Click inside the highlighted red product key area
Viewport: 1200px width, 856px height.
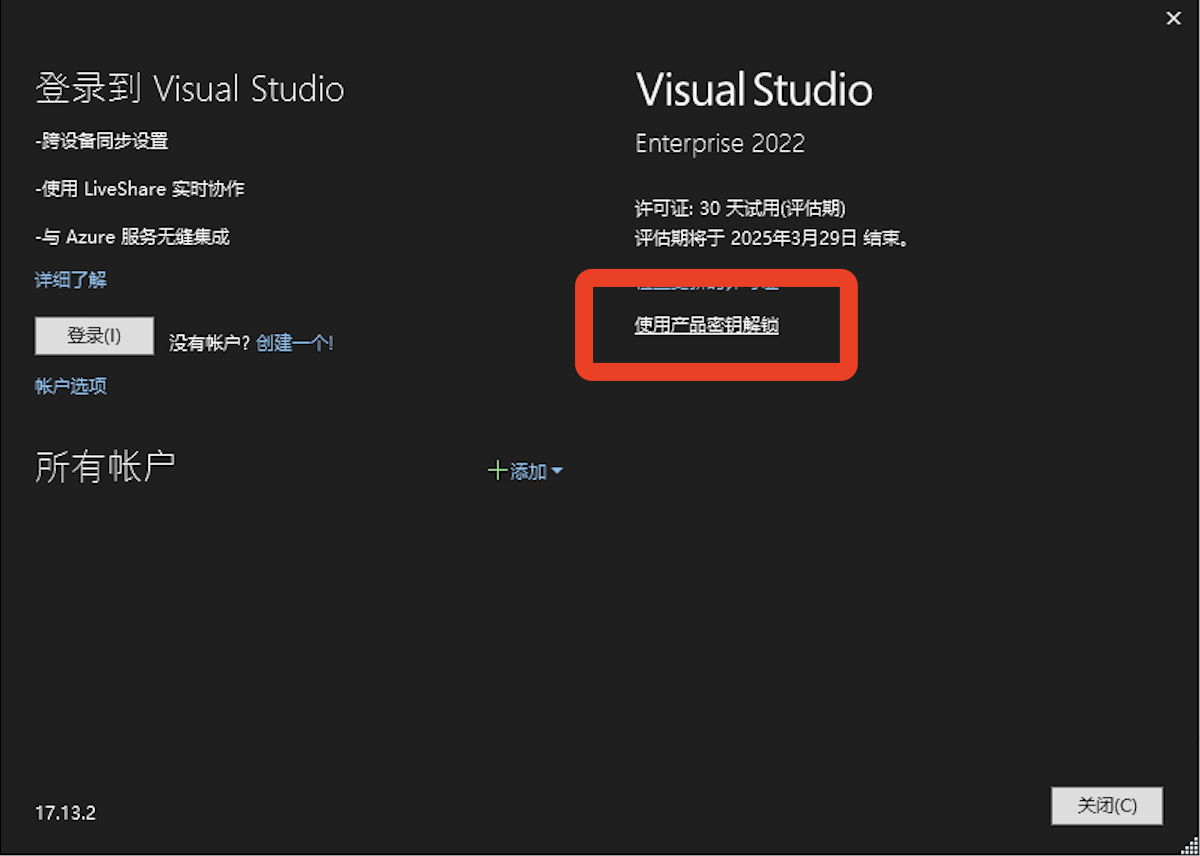(715, 325)
